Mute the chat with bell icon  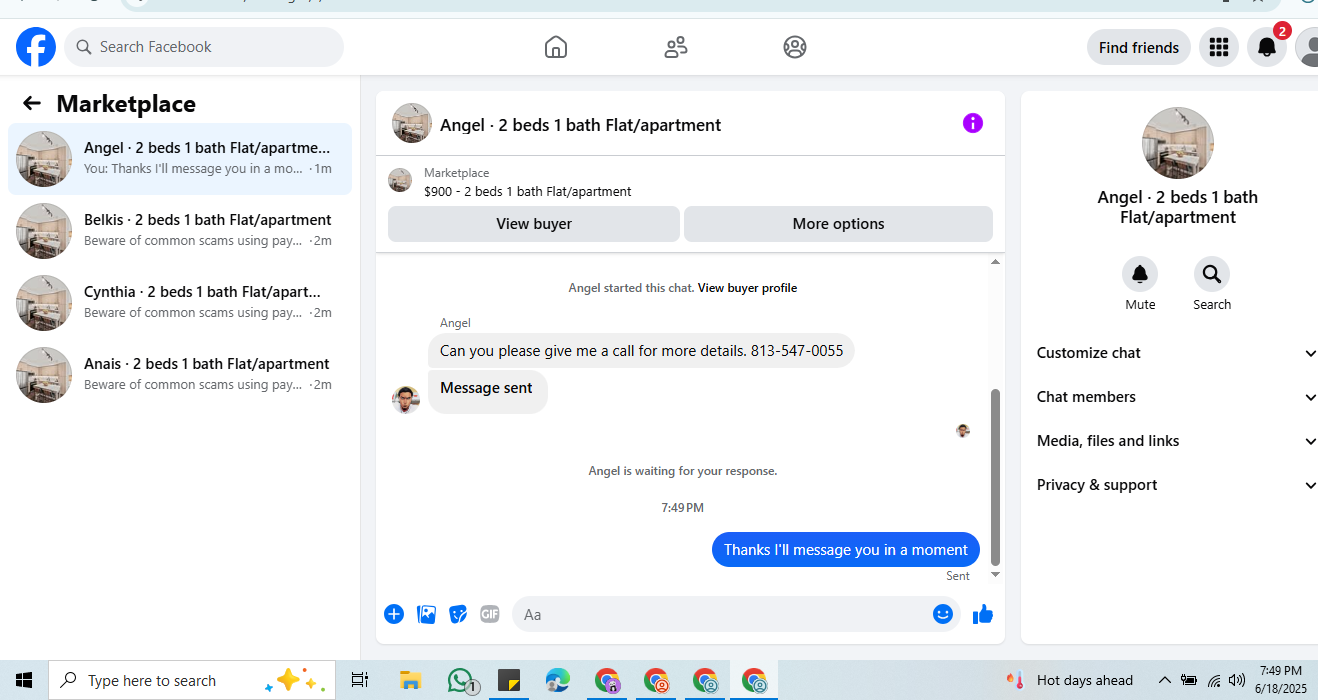pyautogui.click(x=1140, y=274)
